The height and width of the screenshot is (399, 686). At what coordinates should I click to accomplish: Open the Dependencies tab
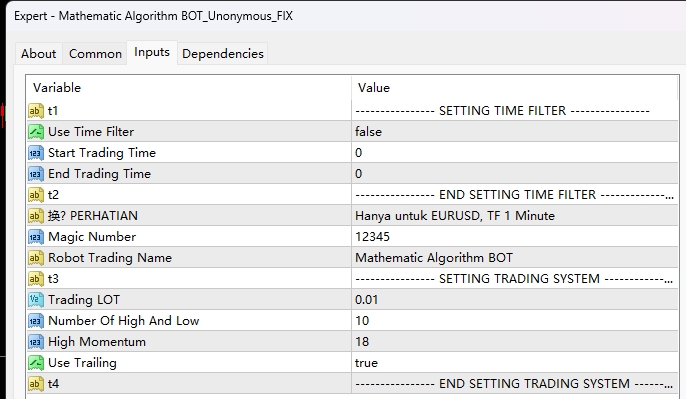[223, 54]
